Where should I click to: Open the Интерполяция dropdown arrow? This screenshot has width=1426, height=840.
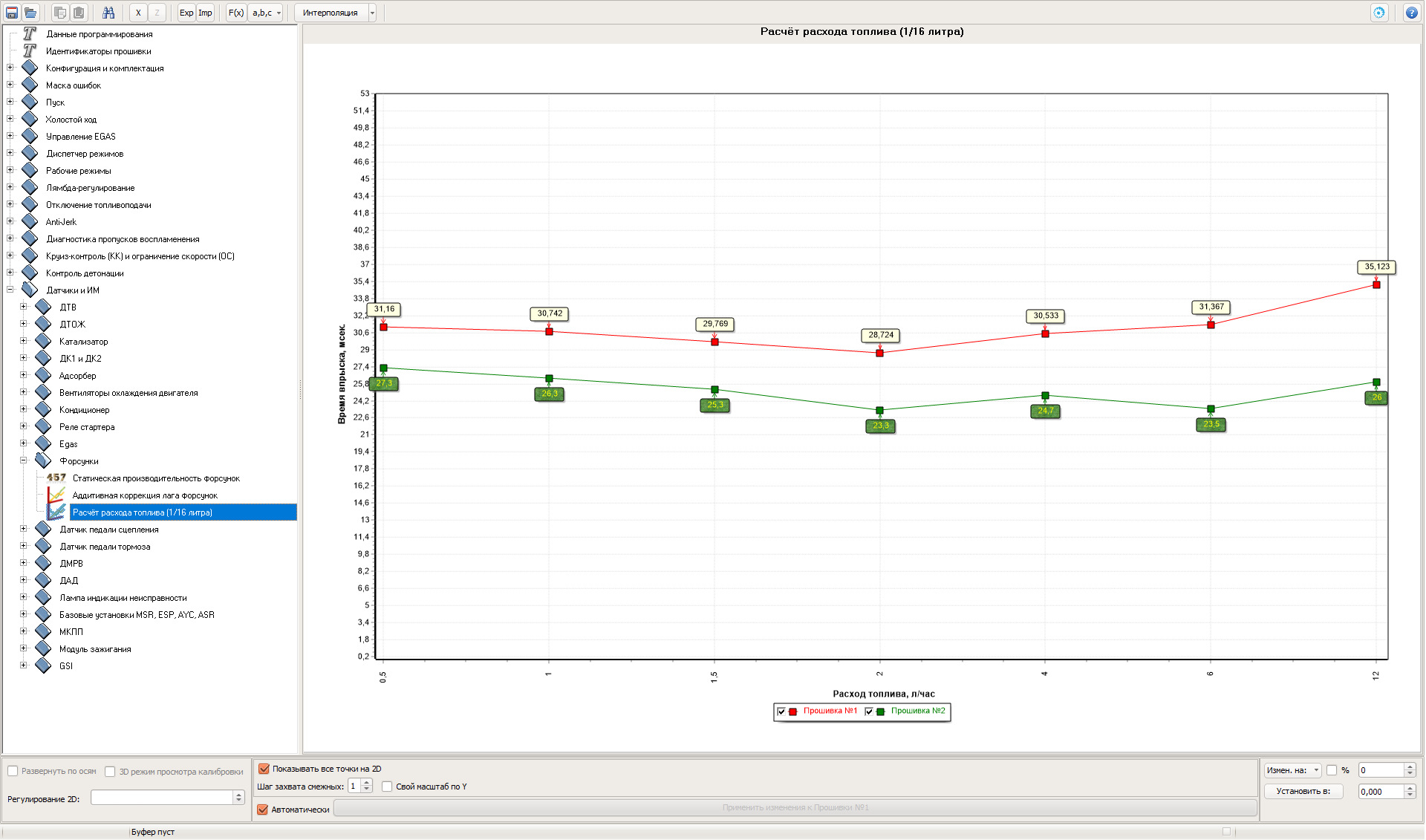pyautogui.click(x=372, y=13)
